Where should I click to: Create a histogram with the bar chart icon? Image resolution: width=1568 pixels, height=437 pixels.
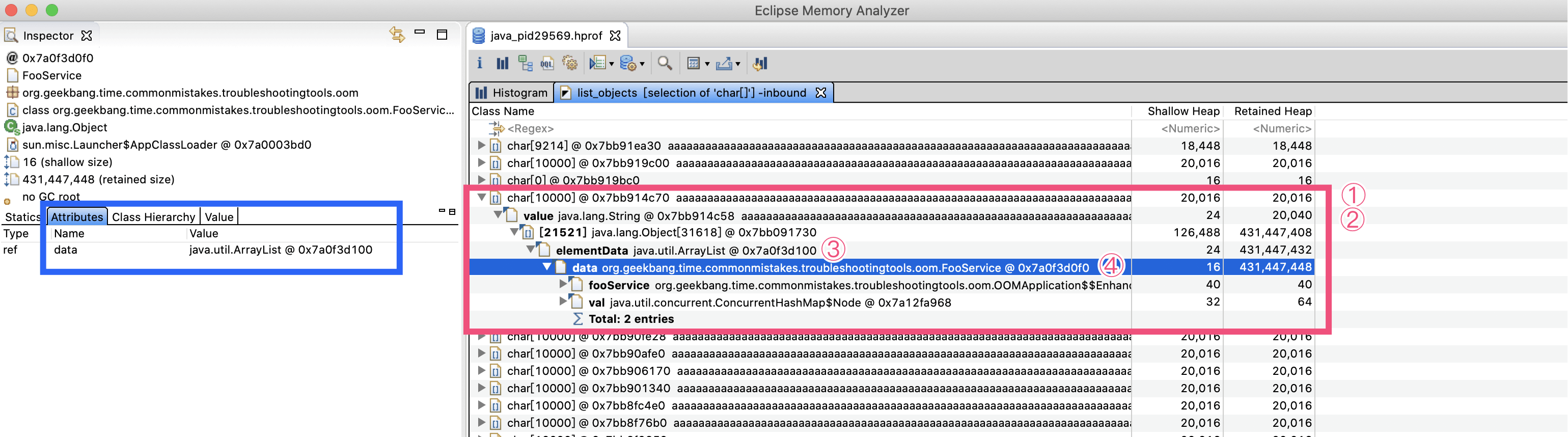(x=502, y=63)
